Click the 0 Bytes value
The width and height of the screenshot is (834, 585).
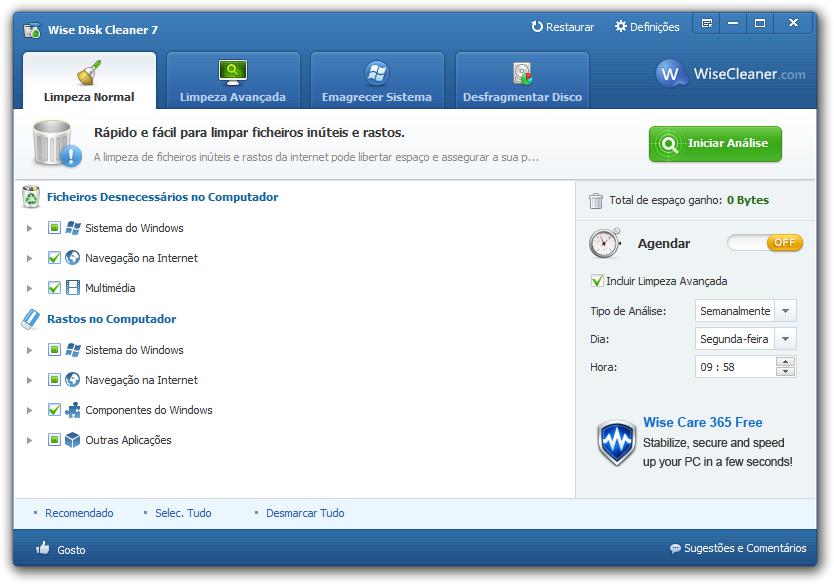(748, 200)
